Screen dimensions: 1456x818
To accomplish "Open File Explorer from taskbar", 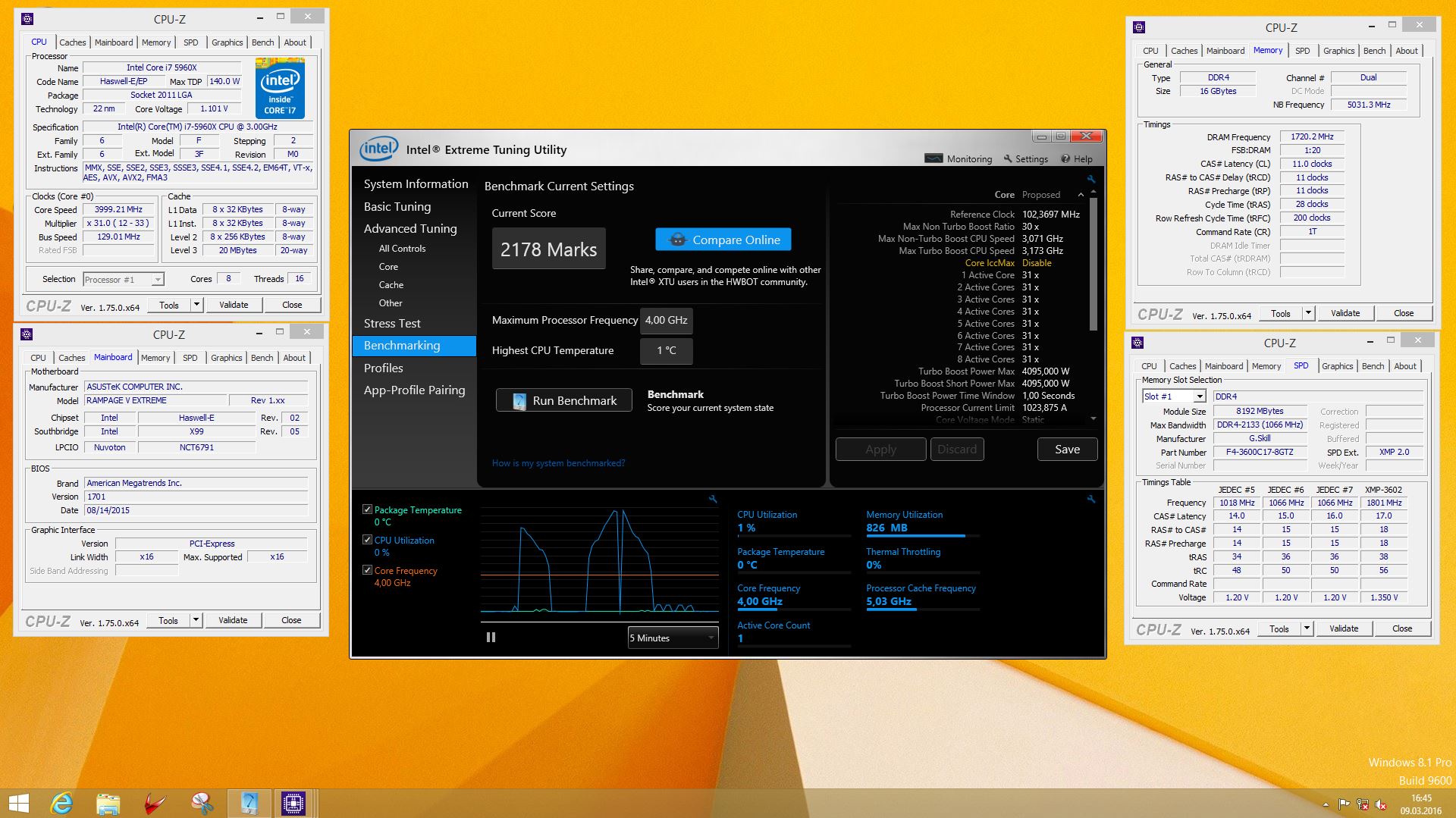I will [x=108, y=804].
